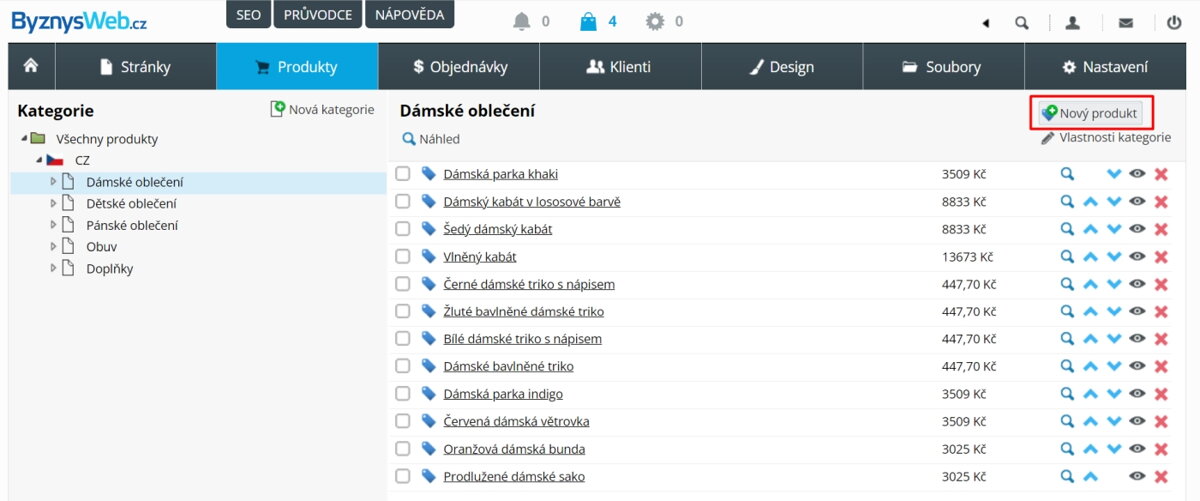Click tag icon of Vlněný kabát
This screenshot has height=501, width=1200.
click(429, 256)
